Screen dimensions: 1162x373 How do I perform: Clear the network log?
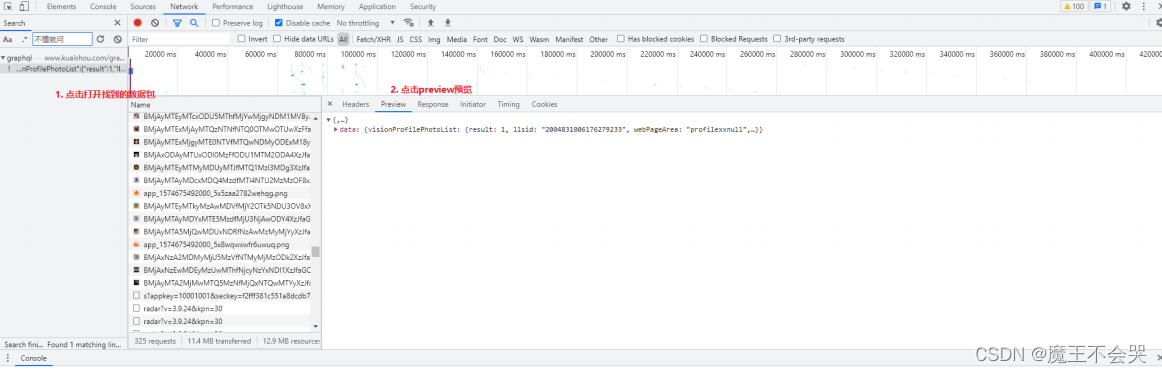click(x=155, y=23)
